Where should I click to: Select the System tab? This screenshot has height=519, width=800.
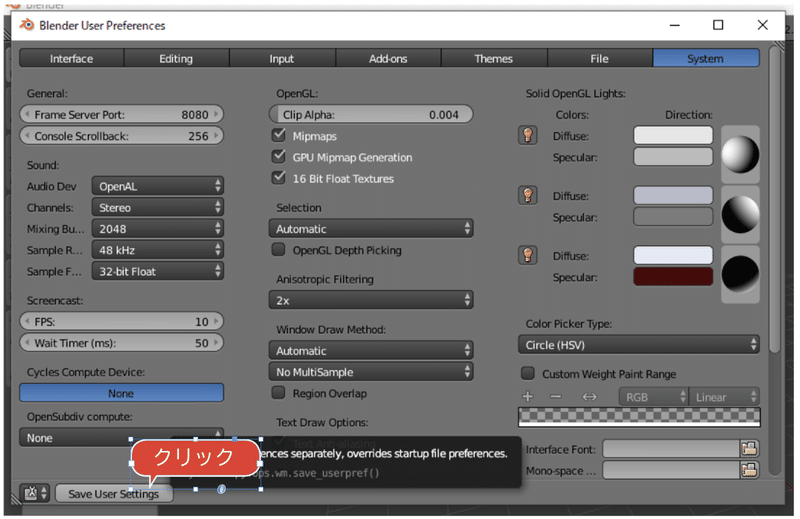click(706, 58)
